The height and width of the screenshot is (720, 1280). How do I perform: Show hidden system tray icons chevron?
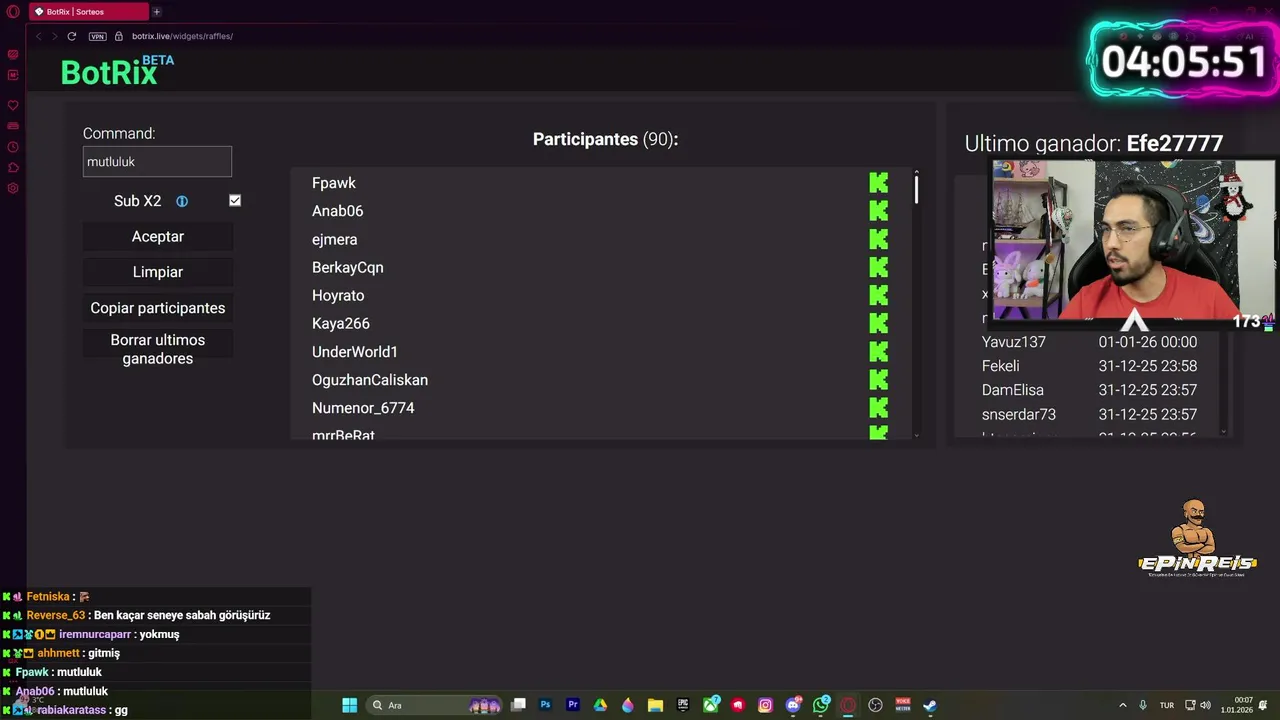(1122, 705)
